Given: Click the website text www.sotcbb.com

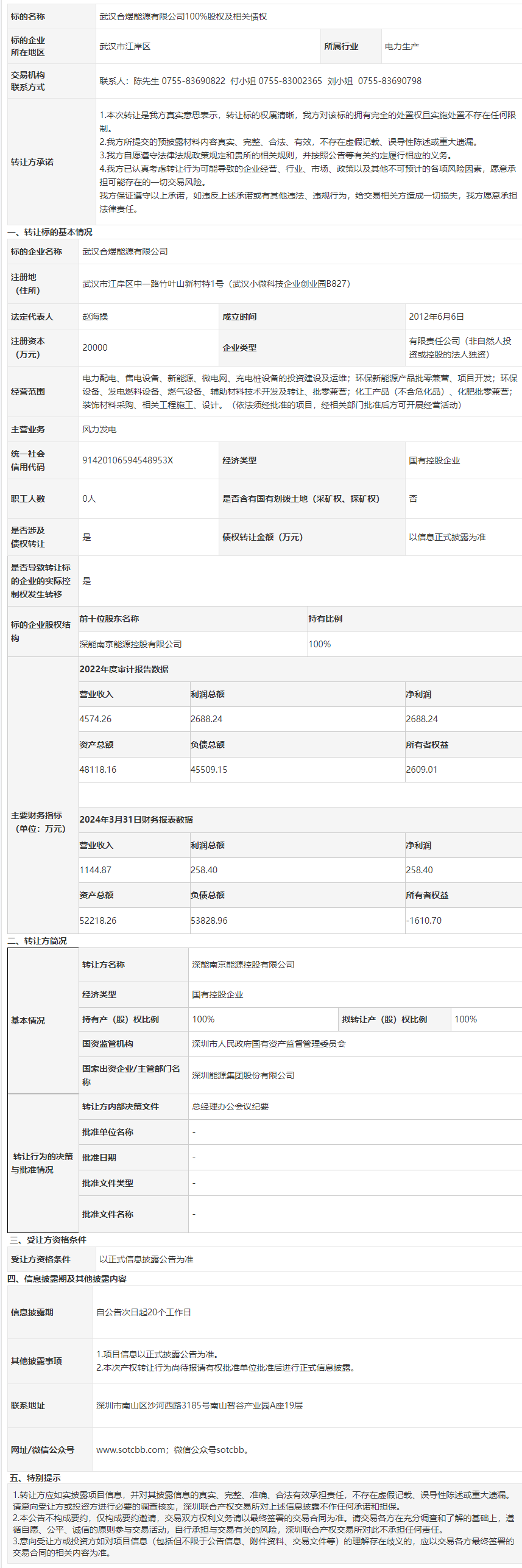Looking at the screenshot, I should coord(130,1450).
